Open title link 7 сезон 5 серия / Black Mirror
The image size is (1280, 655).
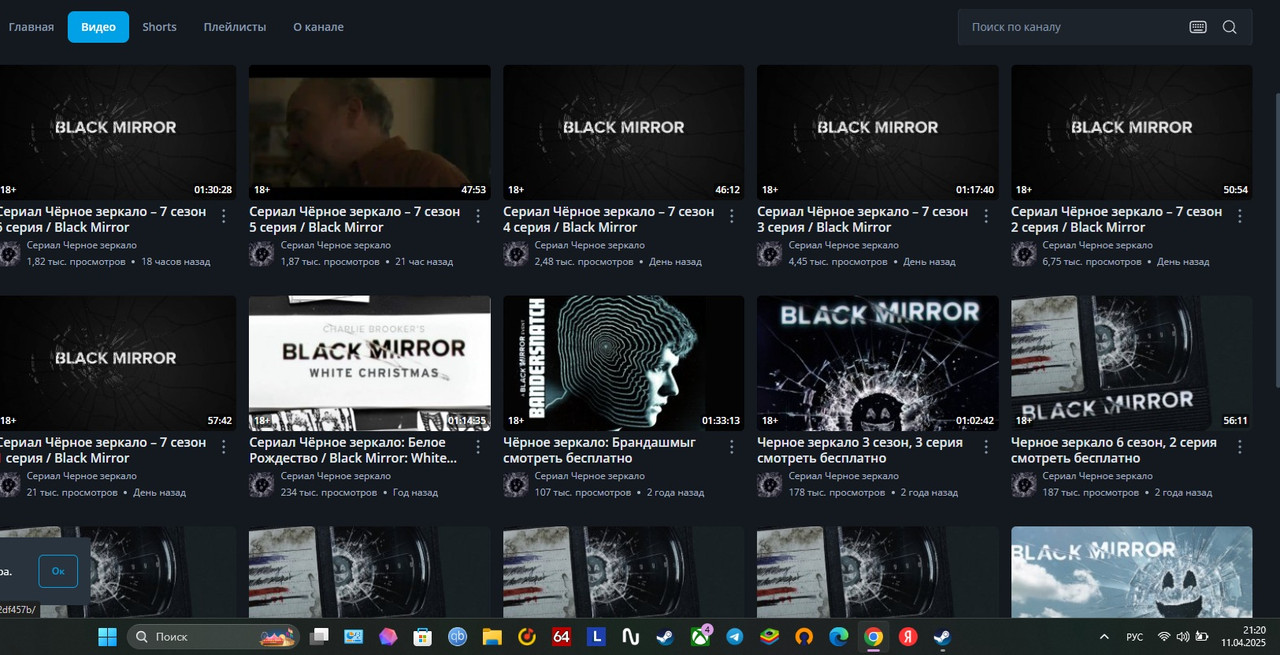354,219
